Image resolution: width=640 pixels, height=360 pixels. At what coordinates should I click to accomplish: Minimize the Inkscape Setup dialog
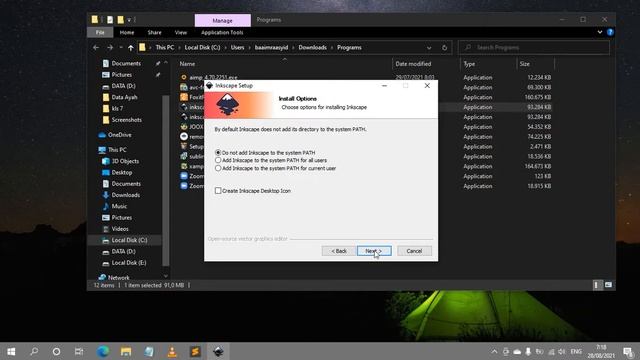384,85
